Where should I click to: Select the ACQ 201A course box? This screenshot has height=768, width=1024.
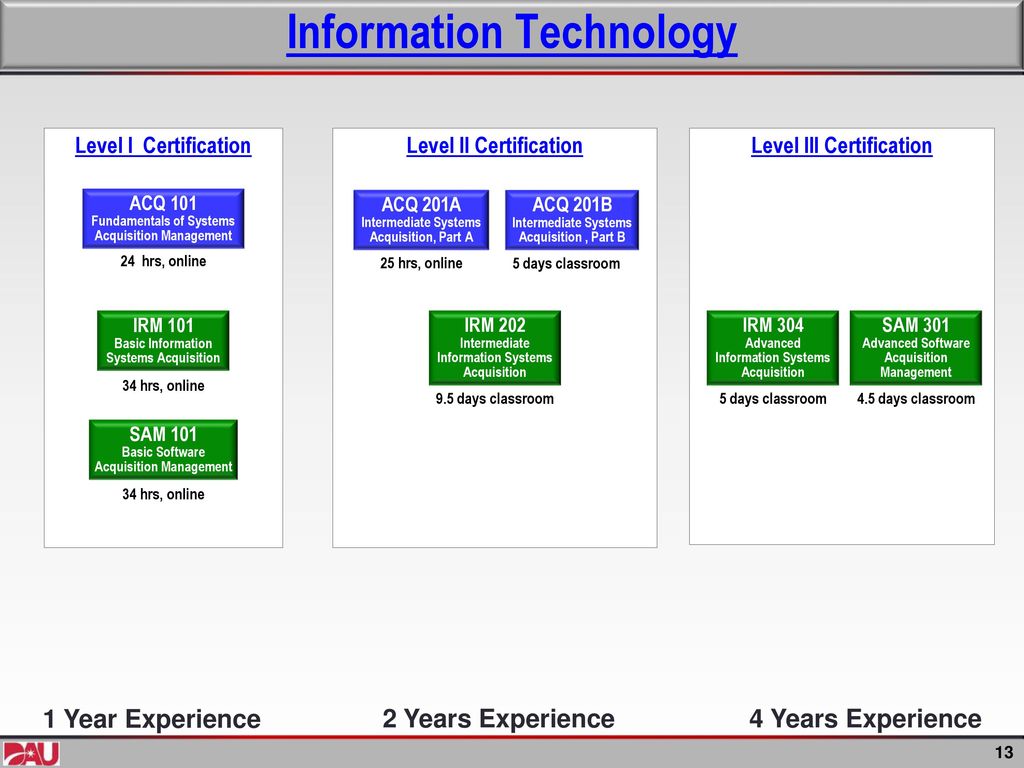coord(421,220)
